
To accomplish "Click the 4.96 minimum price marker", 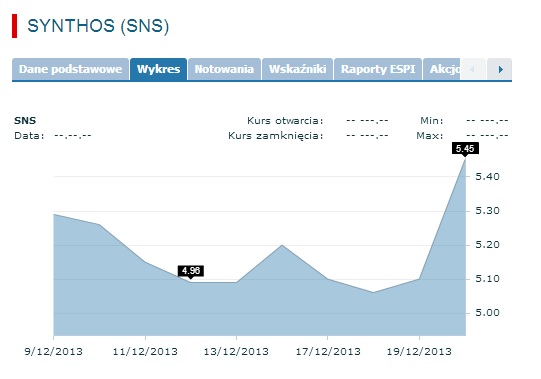I will coord(191,271).
